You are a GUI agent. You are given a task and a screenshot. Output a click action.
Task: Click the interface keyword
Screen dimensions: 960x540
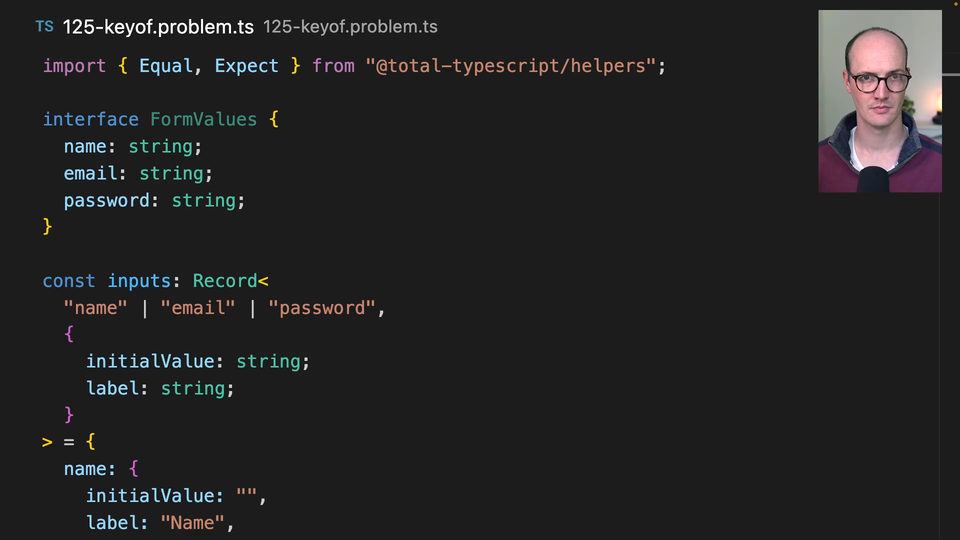coord(91,119)
